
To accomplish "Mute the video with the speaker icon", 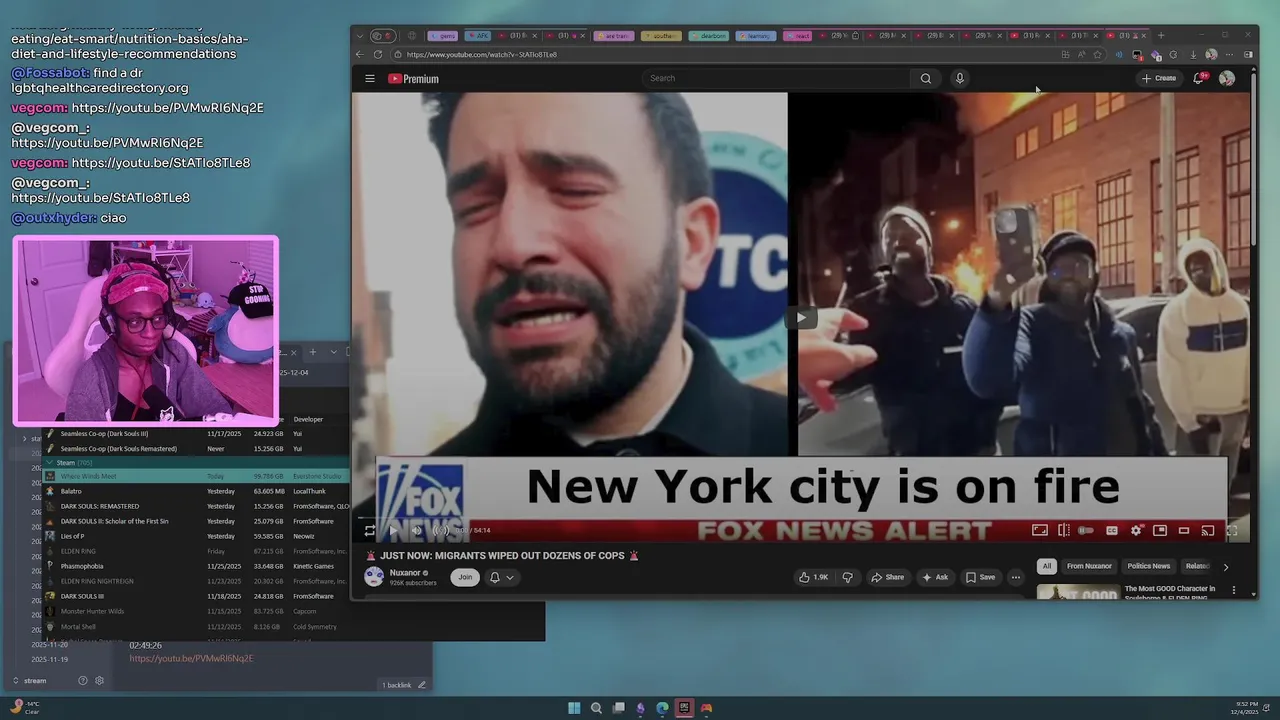I will (x=417, y=530).
